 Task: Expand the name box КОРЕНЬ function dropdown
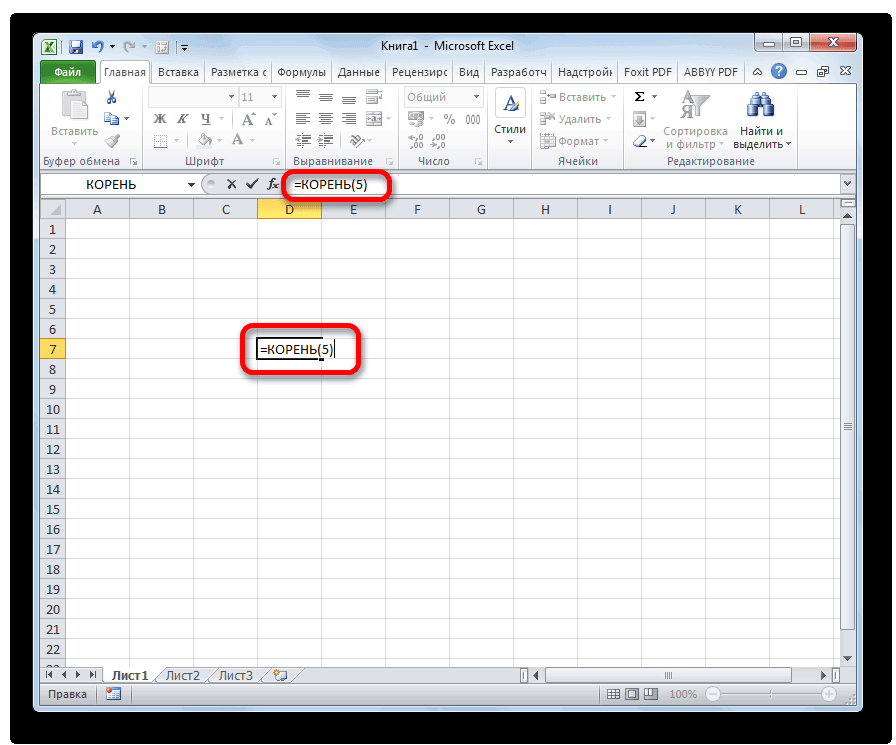click(x=191, y=185)
